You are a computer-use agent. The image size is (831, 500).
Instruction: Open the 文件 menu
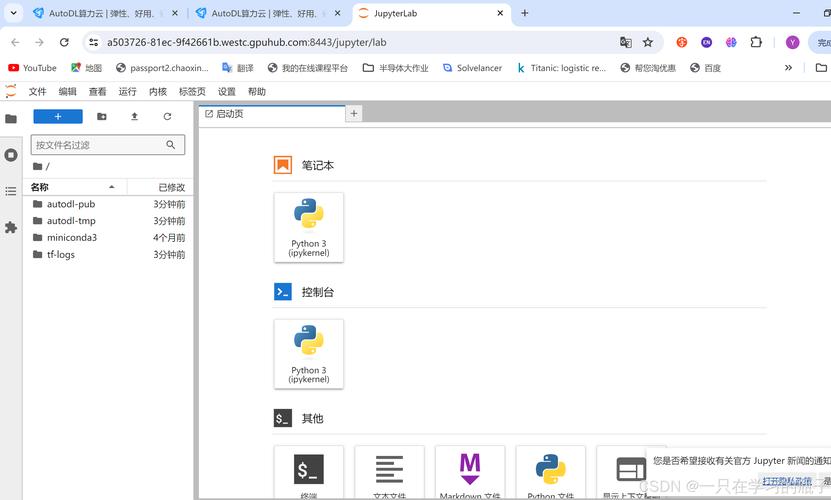[38, 92]
